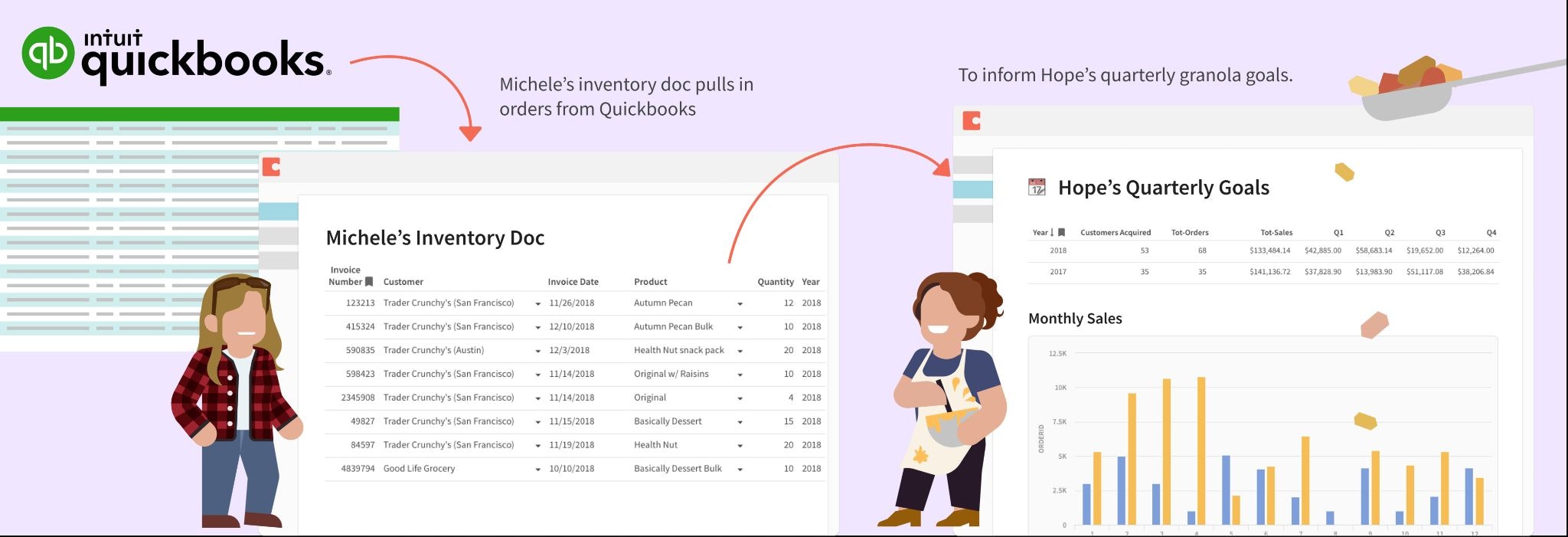The width and height of the screenshot is (1568, 537).
Task: Open Customer dropdown for invoice 123213
Action: [537, 304]
